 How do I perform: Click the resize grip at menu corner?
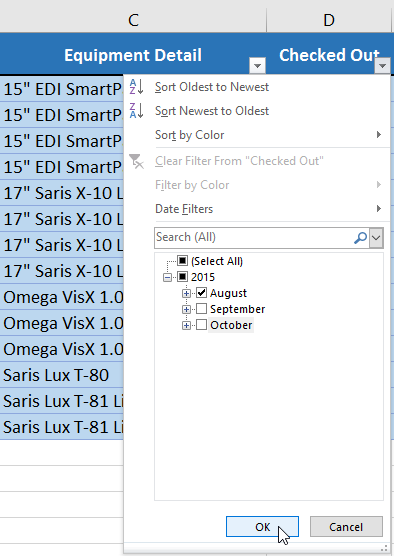click(x=383, y=548)
